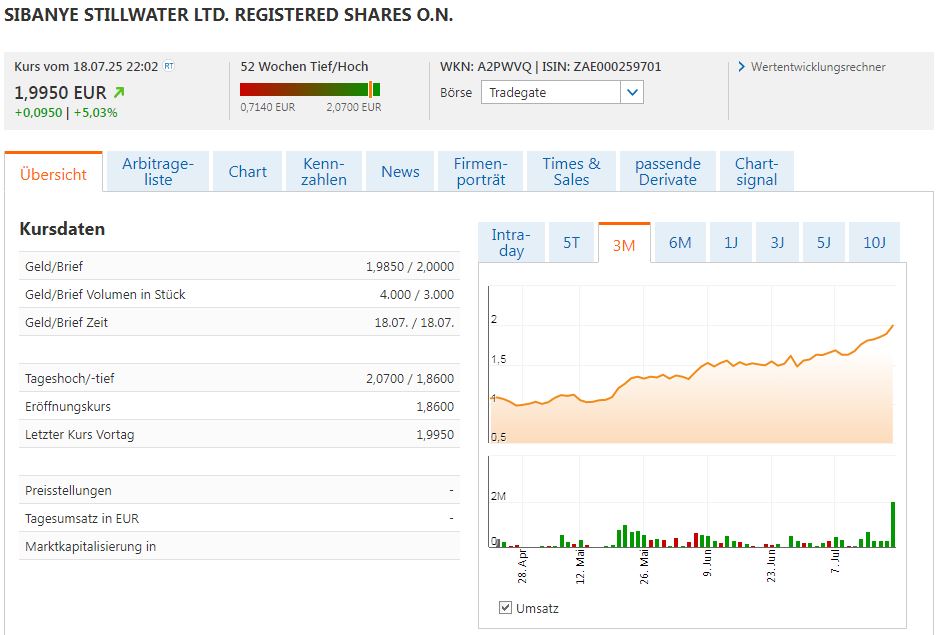Toggle the Umsatz checkbox
The image size is (940, 635).
pyautogui.click(x=505, y=608)
